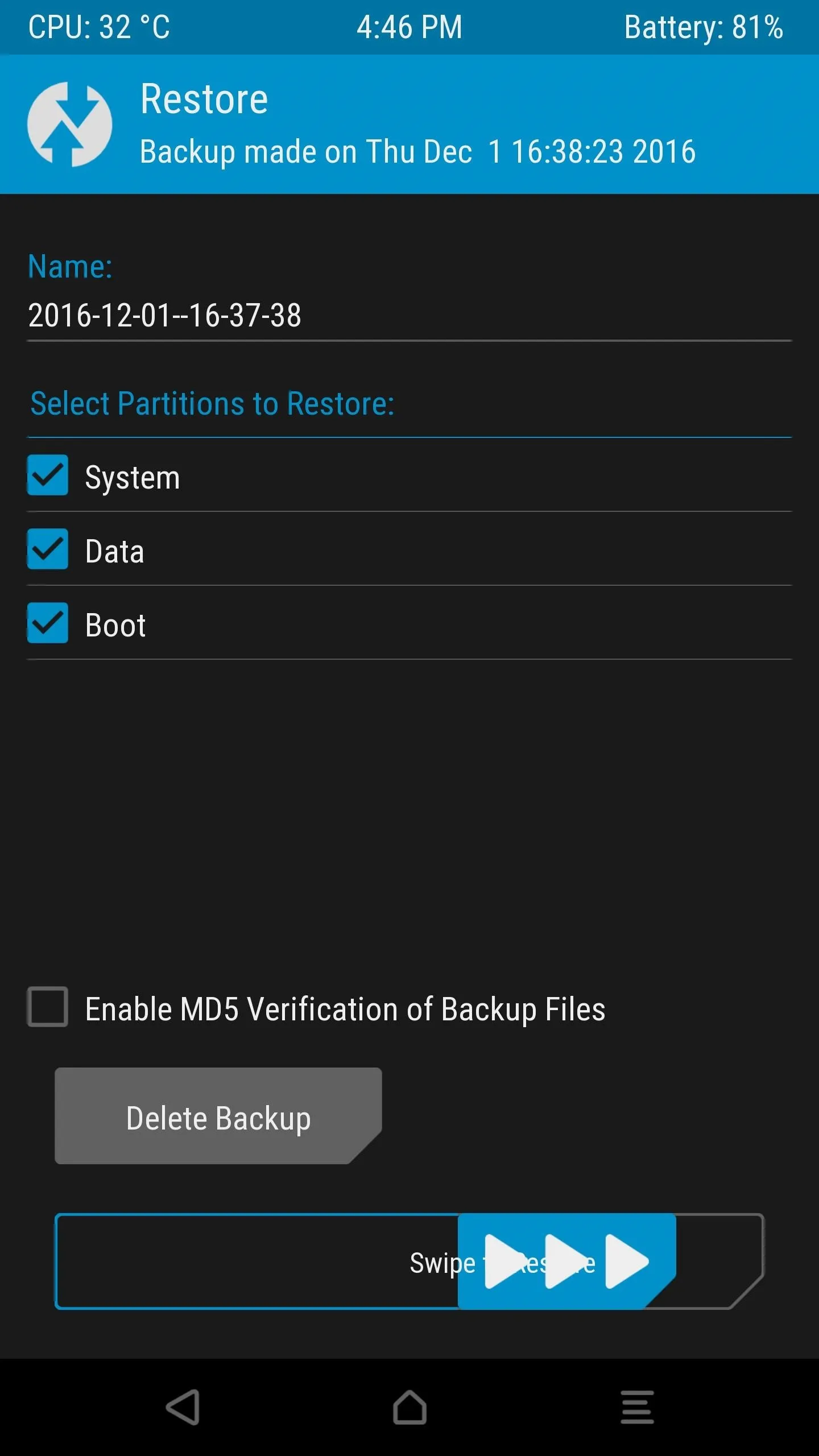819x1456 pixels.
Task: Tap the back navigation triangle
Action: 183,1407
